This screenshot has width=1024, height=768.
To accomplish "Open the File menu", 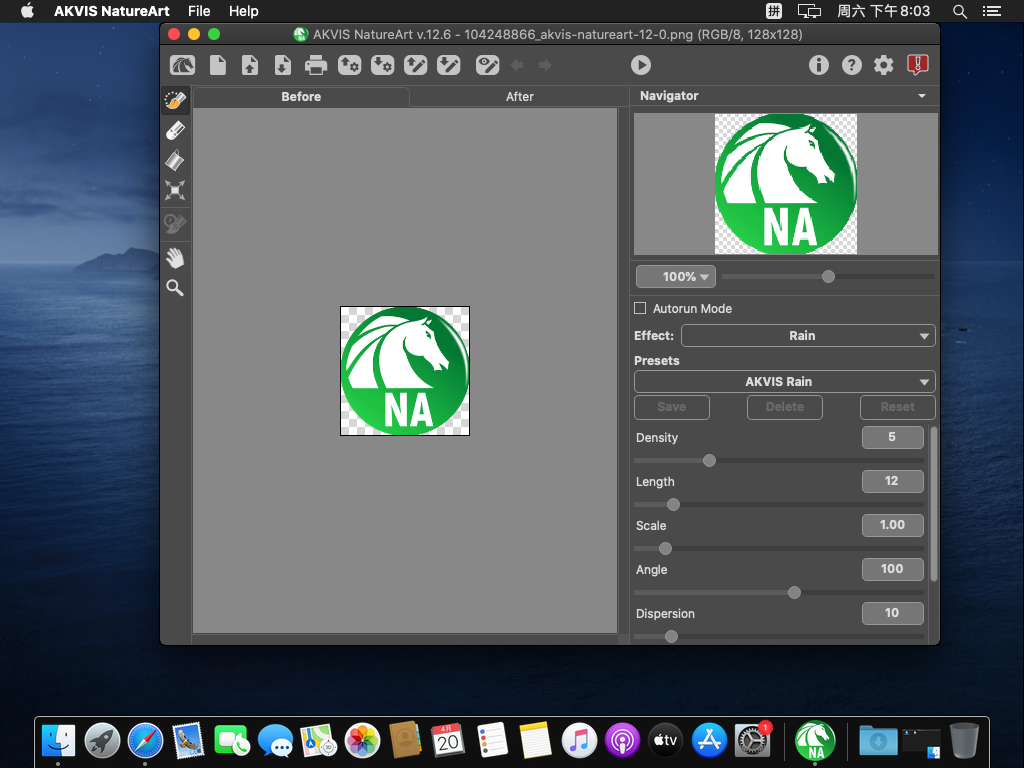I will click(199, 11).
